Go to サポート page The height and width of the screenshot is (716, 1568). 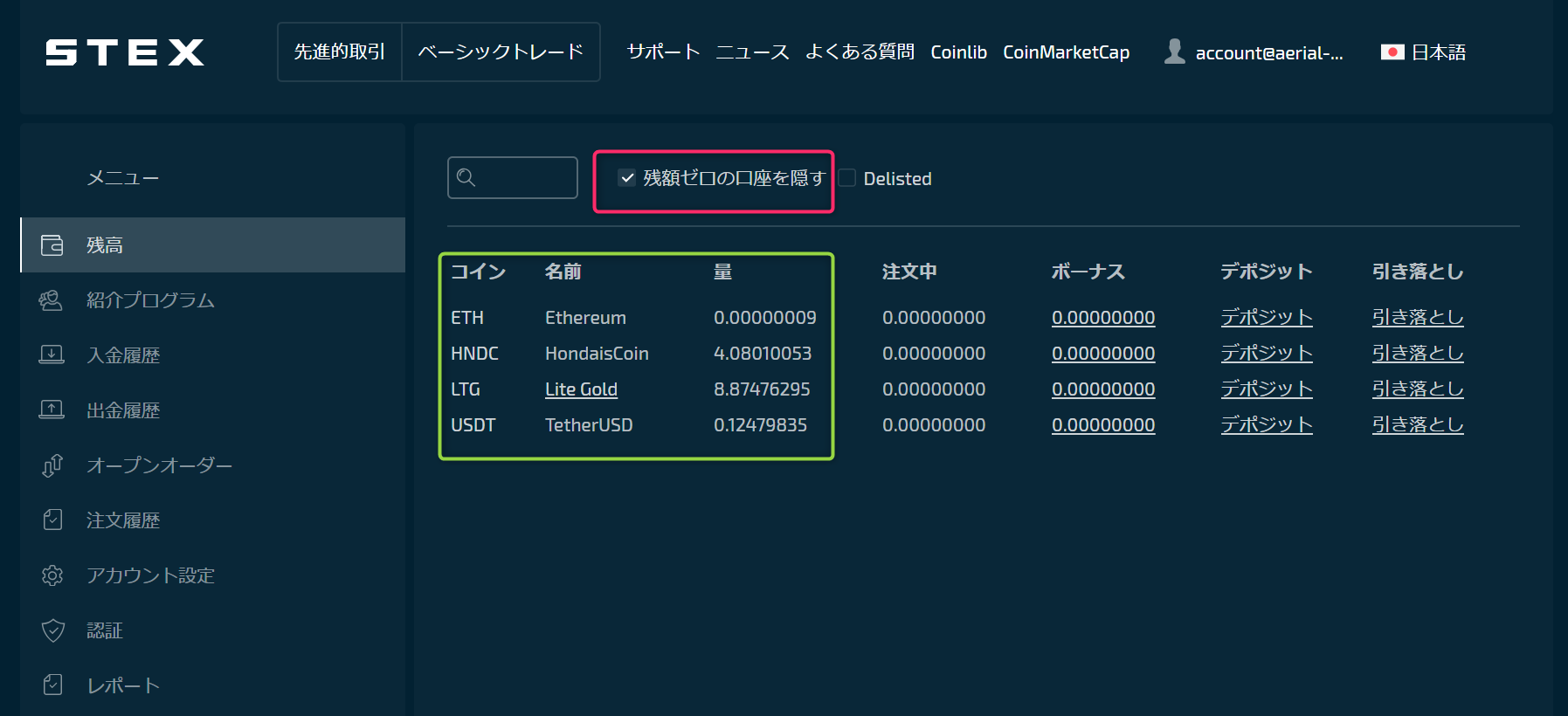pos(664,52)
